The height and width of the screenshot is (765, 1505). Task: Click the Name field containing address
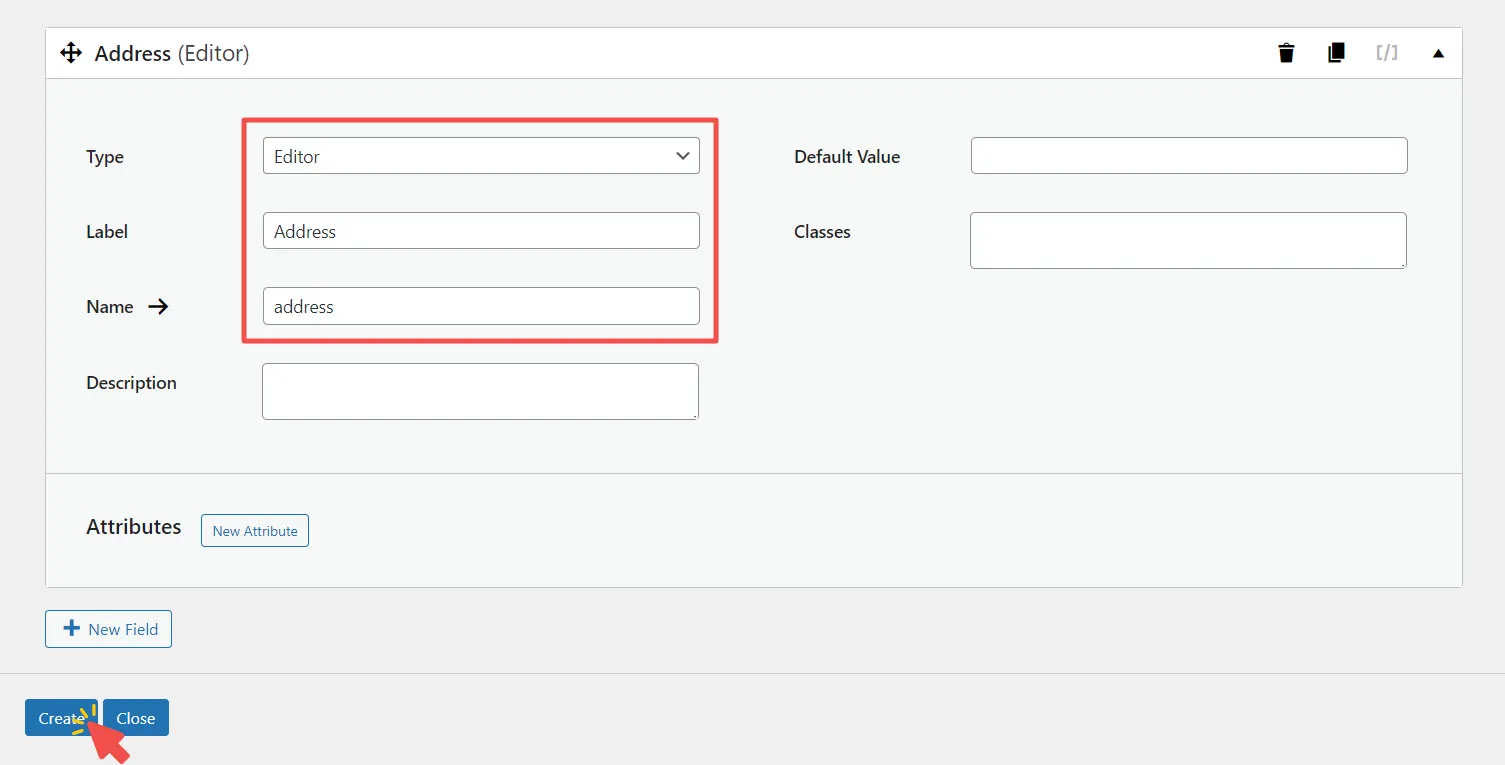(x=480, y=306)
